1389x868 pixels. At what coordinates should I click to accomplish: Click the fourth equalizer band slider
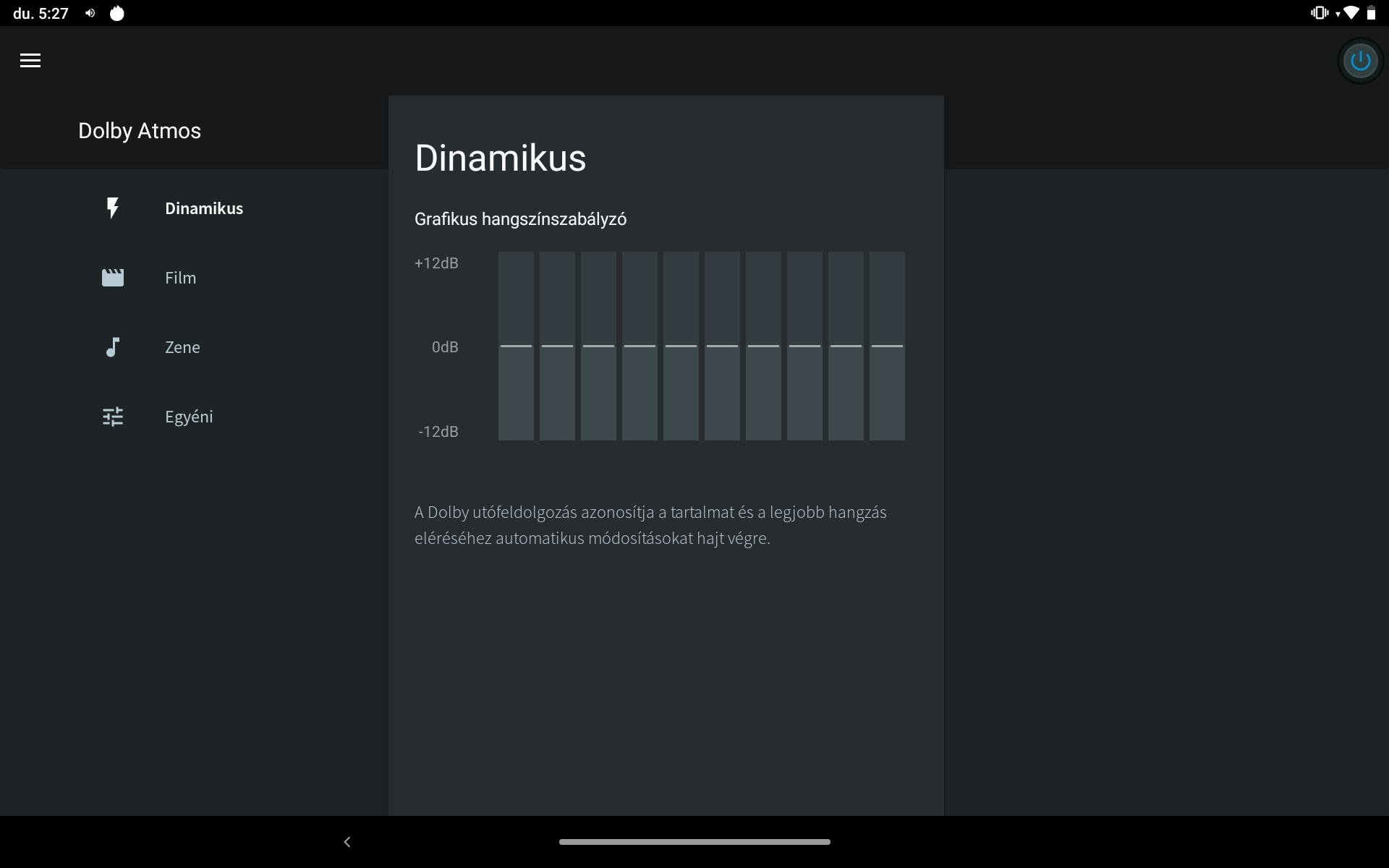640,346
